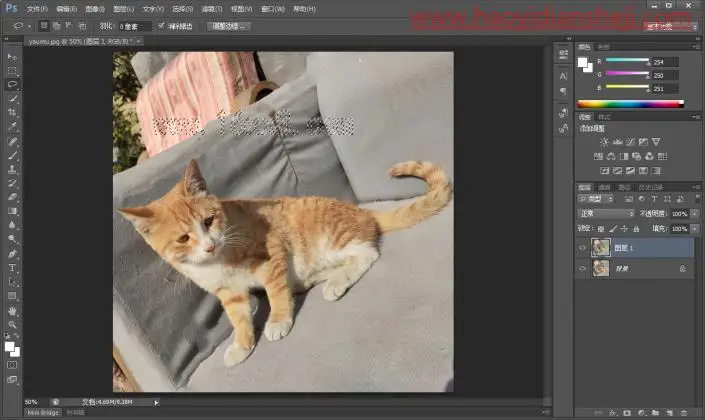705x420 pixels.
Task: Select the Dodge tool
Action: tap(12, 239)
